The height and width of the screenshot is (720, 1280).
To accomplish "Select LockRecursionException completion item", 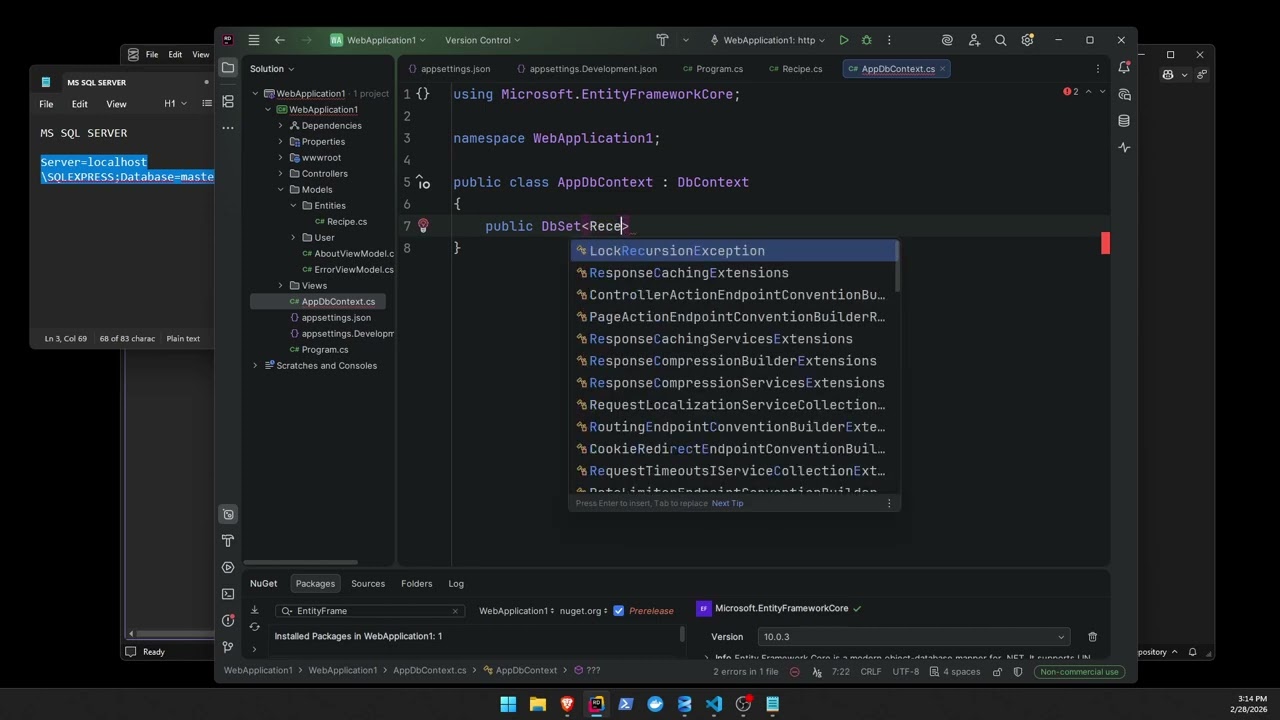I will coord(734,251).
